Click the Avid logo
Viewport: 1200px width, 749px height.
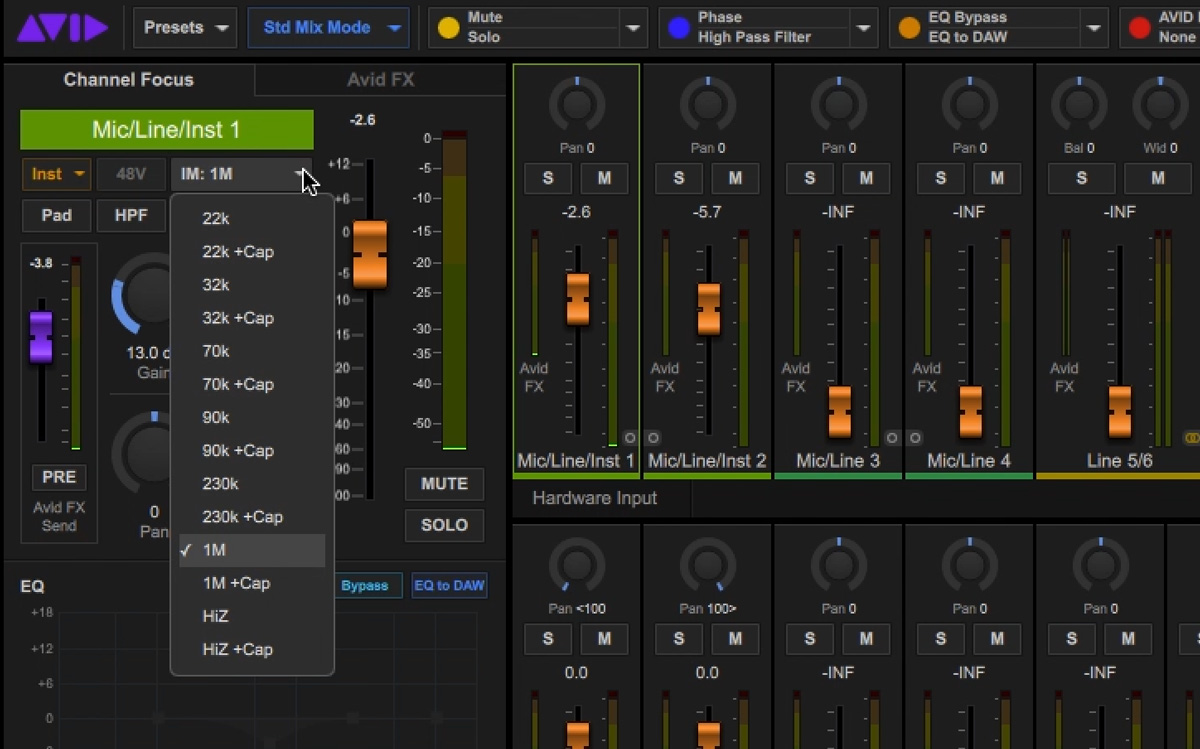(x=62, y=27)
